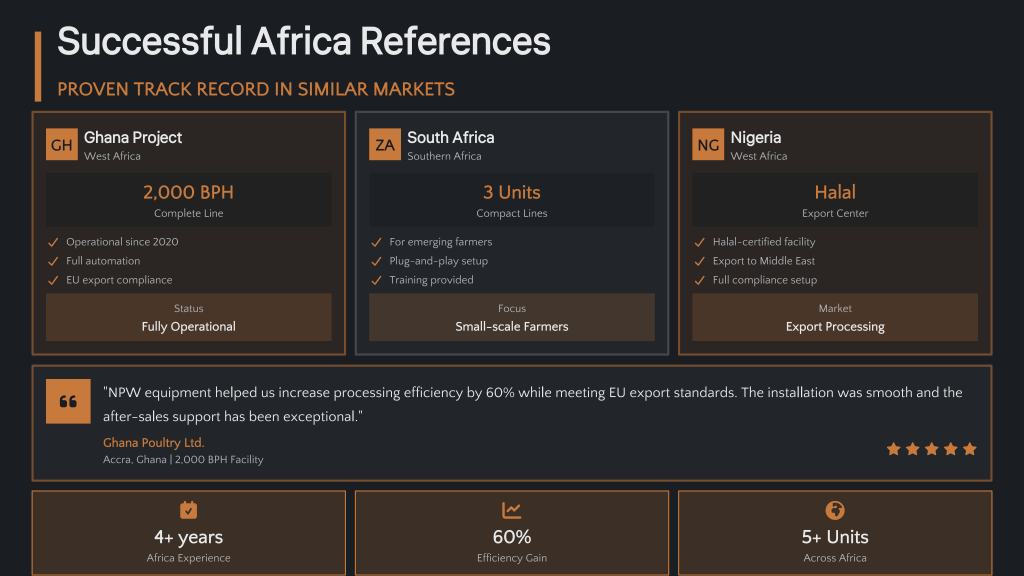Click the checkmark beside Halal-certified facility

tap(700, 242)
